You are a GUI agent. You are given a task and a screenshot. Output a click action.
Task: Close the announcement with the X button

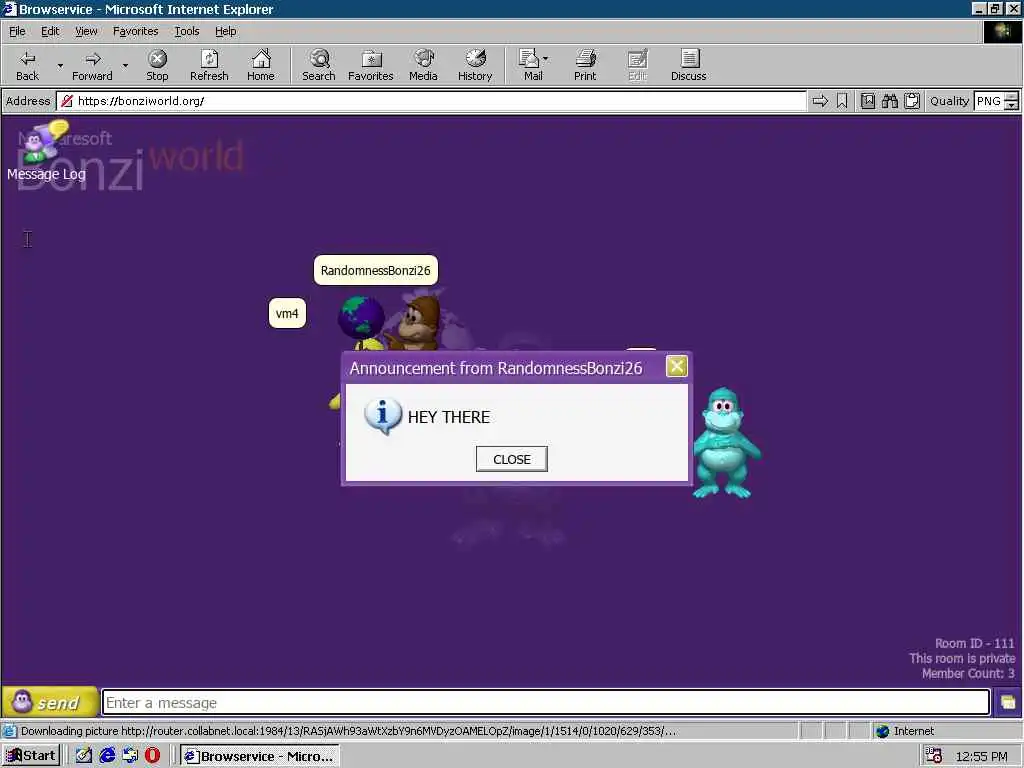[x=677, y=366]
